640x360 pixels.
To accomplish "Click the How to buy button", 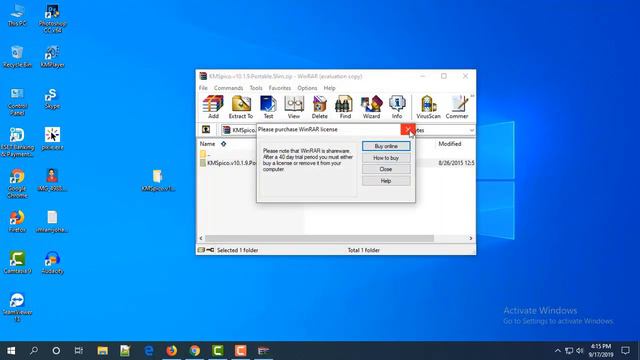I will [x=386, y=158].
